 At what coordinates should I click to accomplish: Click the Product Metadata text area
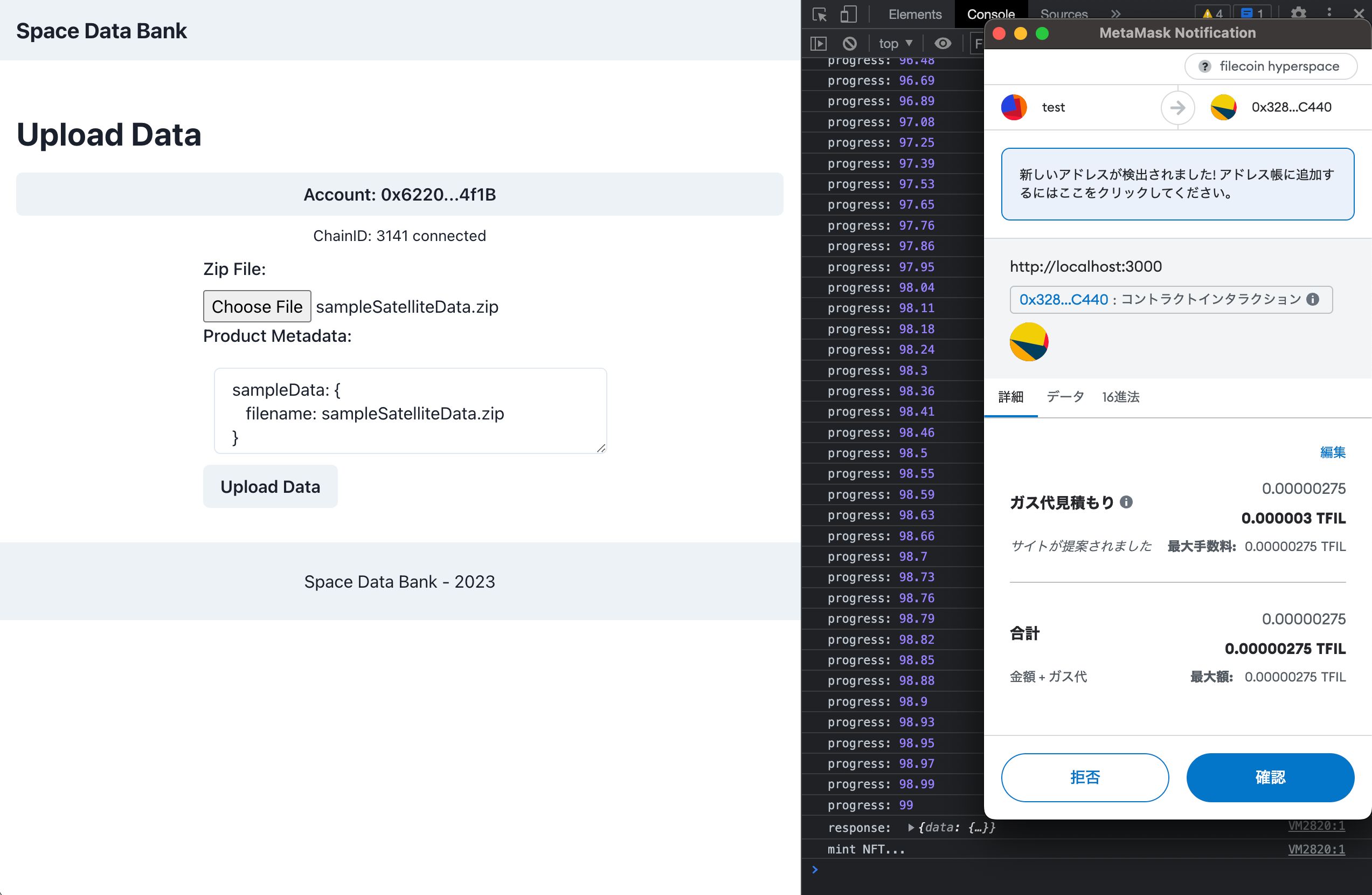(411, 411)
